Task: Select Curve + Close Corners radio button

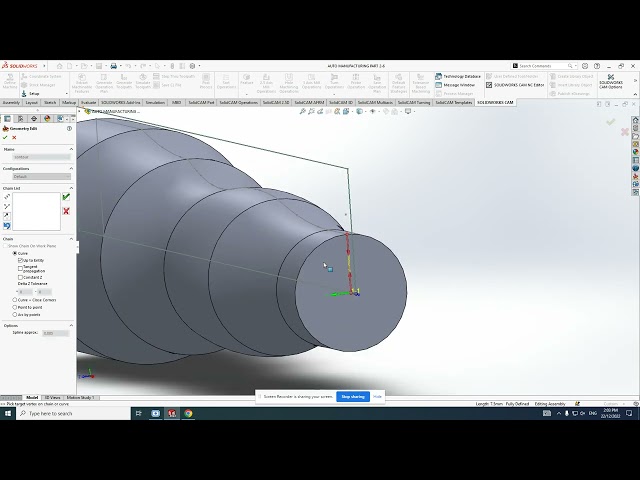Action: [15, 300]
